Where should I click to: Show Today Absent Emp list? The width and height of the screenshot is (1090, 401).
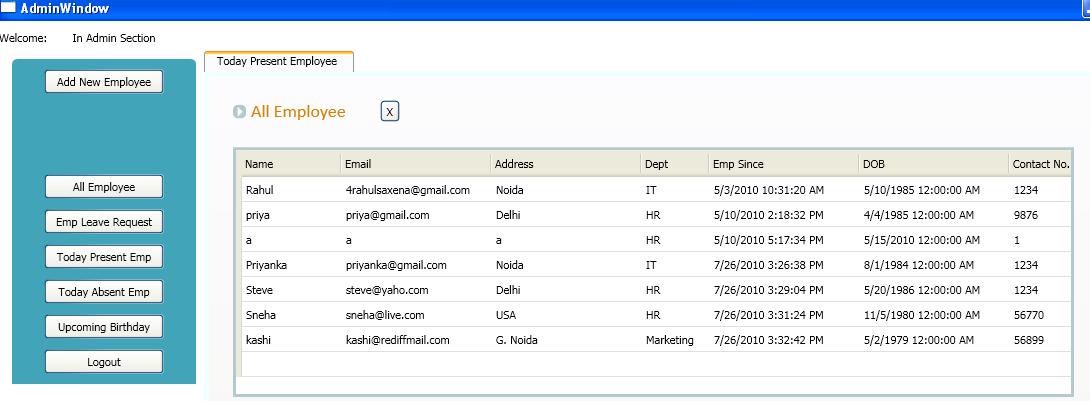[104, 292]
